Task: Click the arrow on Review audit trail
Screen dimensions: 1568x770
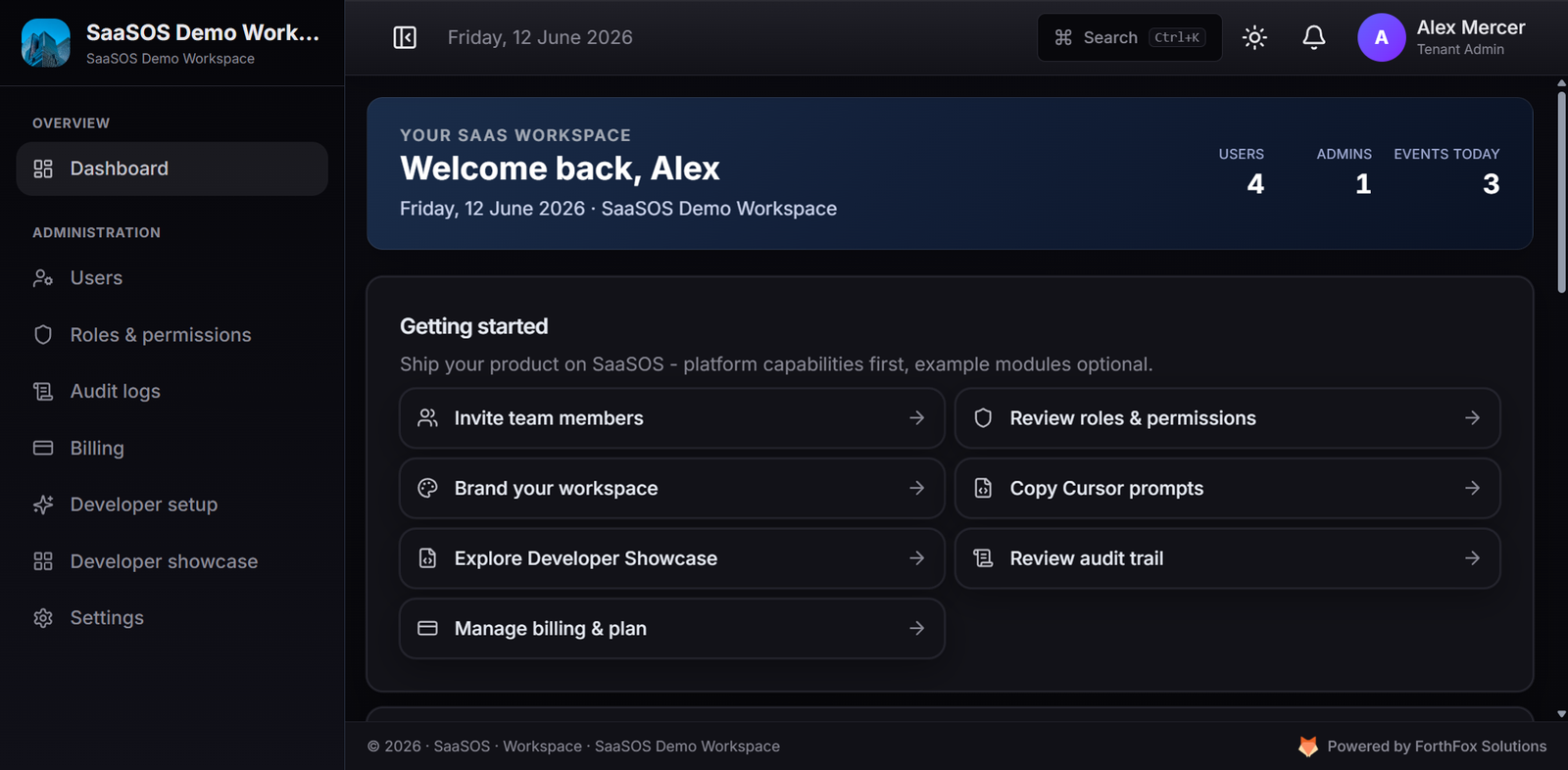Action: (x=1472, y=558)
